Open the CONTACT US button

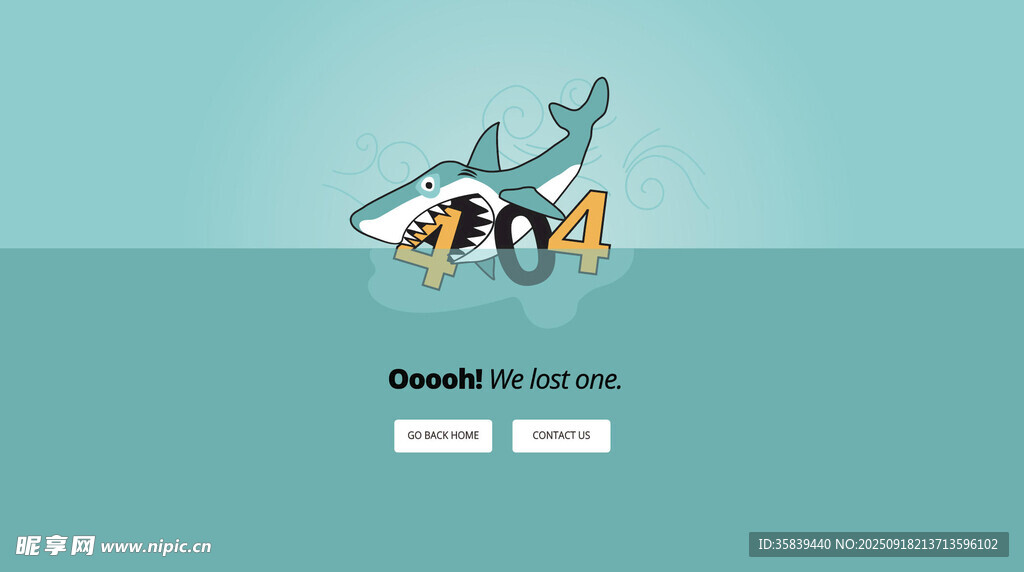[x=561, y=436]
